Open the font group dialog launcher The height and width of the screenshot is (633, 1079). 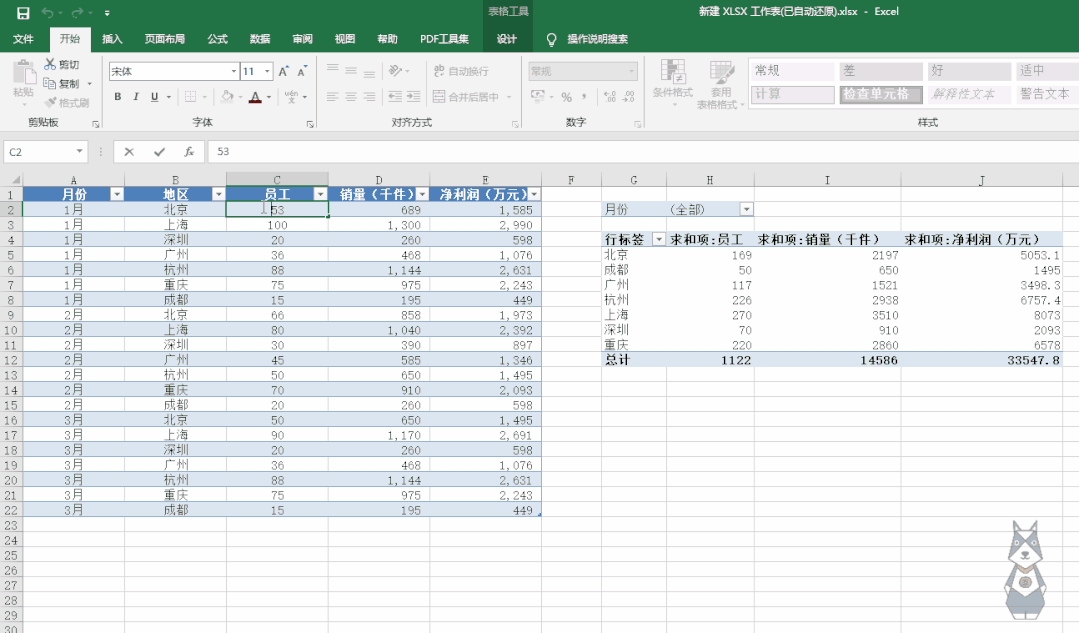pos(310,125)
